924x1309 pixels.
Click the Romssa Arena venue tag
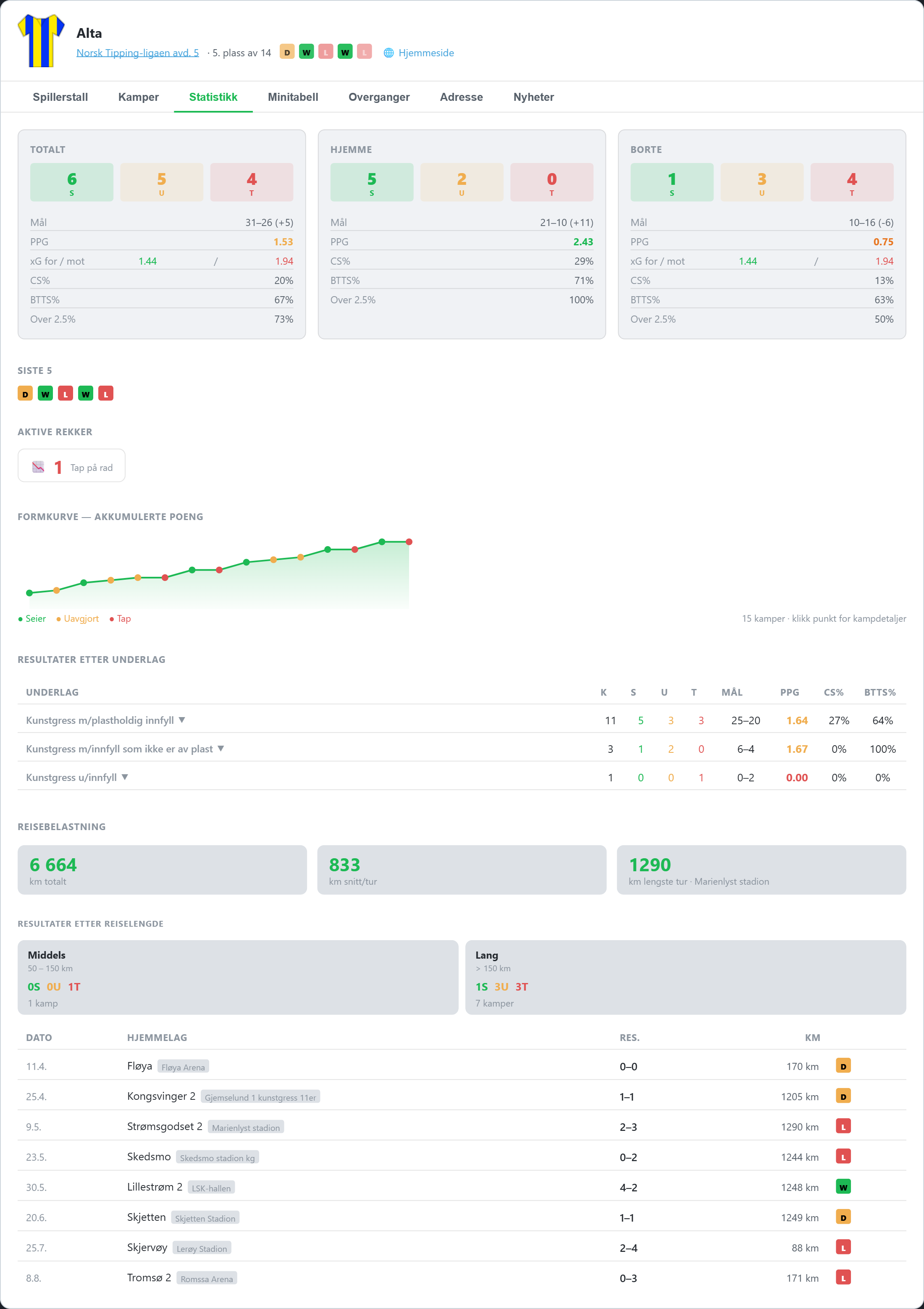pyautogui.click(x=206, y=1278)
